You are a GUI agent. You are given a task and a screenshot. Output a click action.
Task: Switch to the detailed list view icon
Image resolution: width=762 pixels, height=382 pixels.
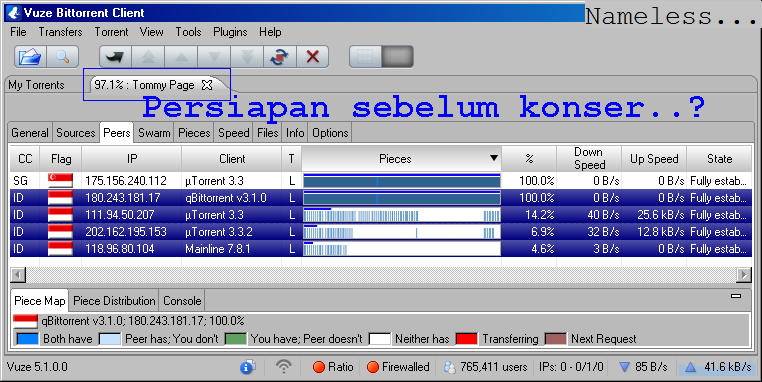click(x=398, y=57)
